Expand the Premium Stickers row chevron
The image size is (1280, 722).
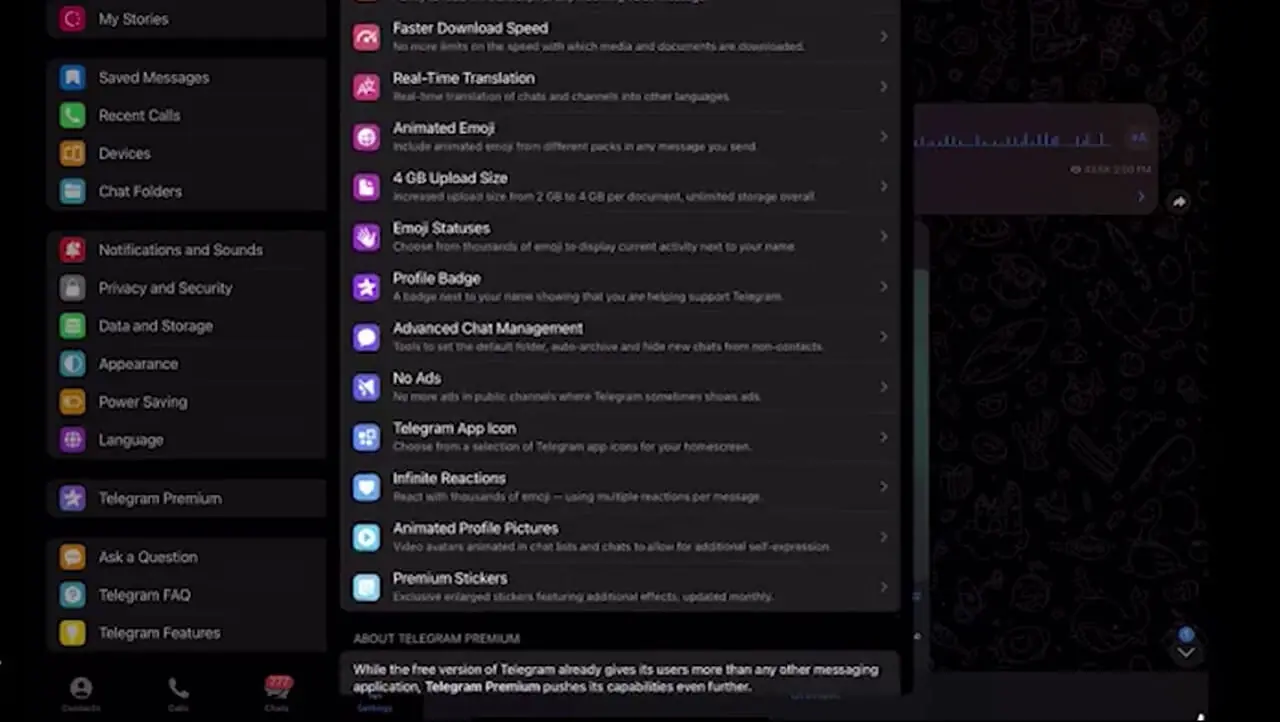pos(884,587)
